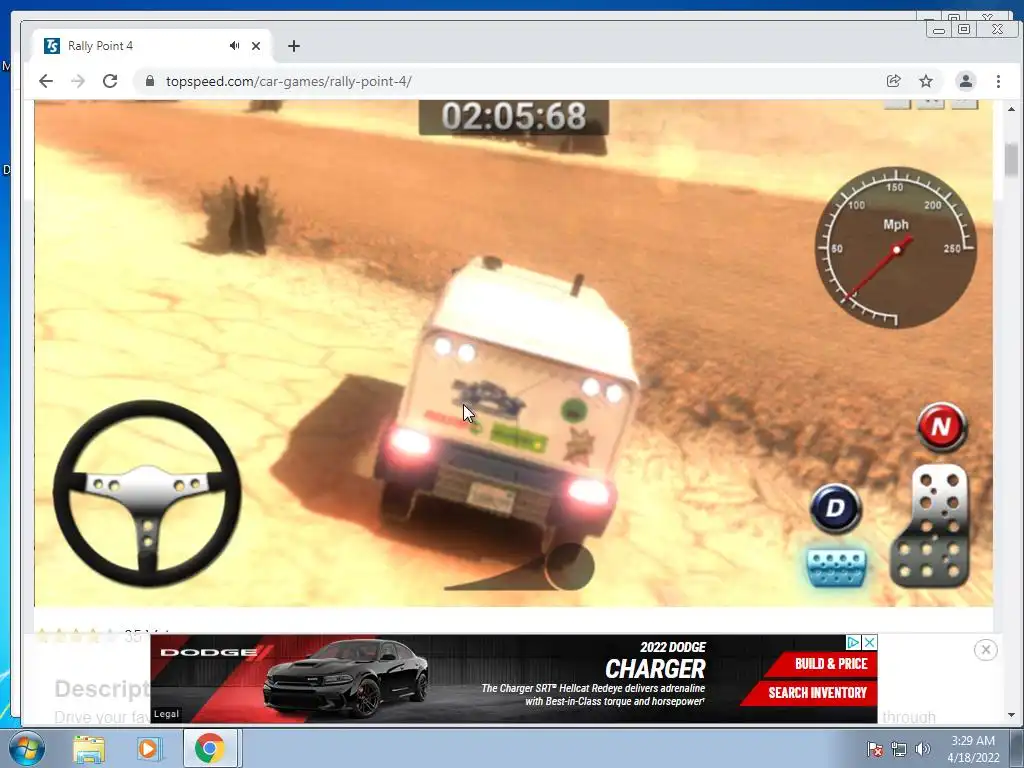Open the Windows Start menu
The image size is (1024, 768).
coord(27,748)
